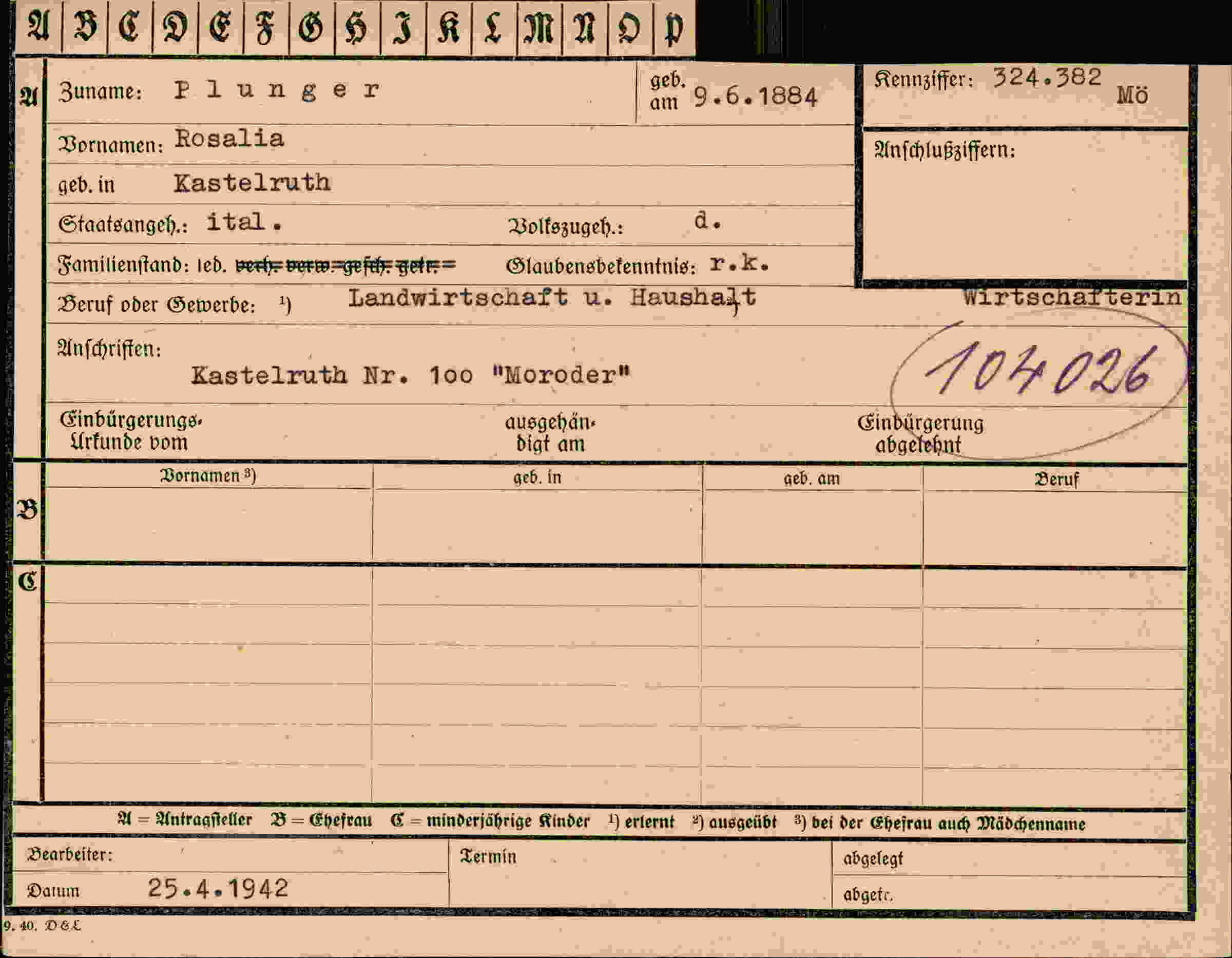Click the 'Vornamen:' label in section A
Screen dimensions: 1232x958
[110, 145]
